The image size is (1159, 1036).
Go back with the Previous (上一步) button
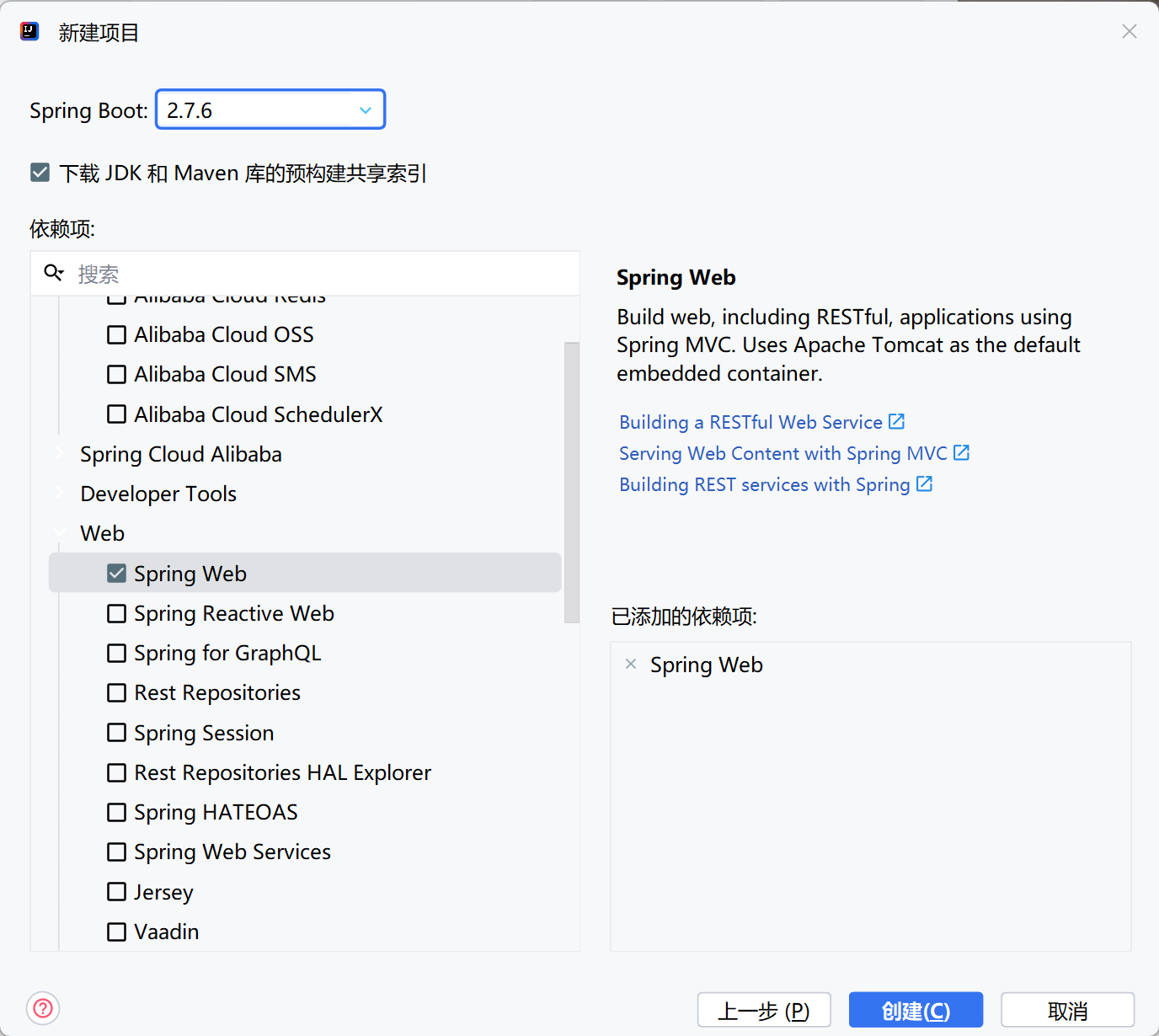pyautogui.click(x=764, y=1010)
